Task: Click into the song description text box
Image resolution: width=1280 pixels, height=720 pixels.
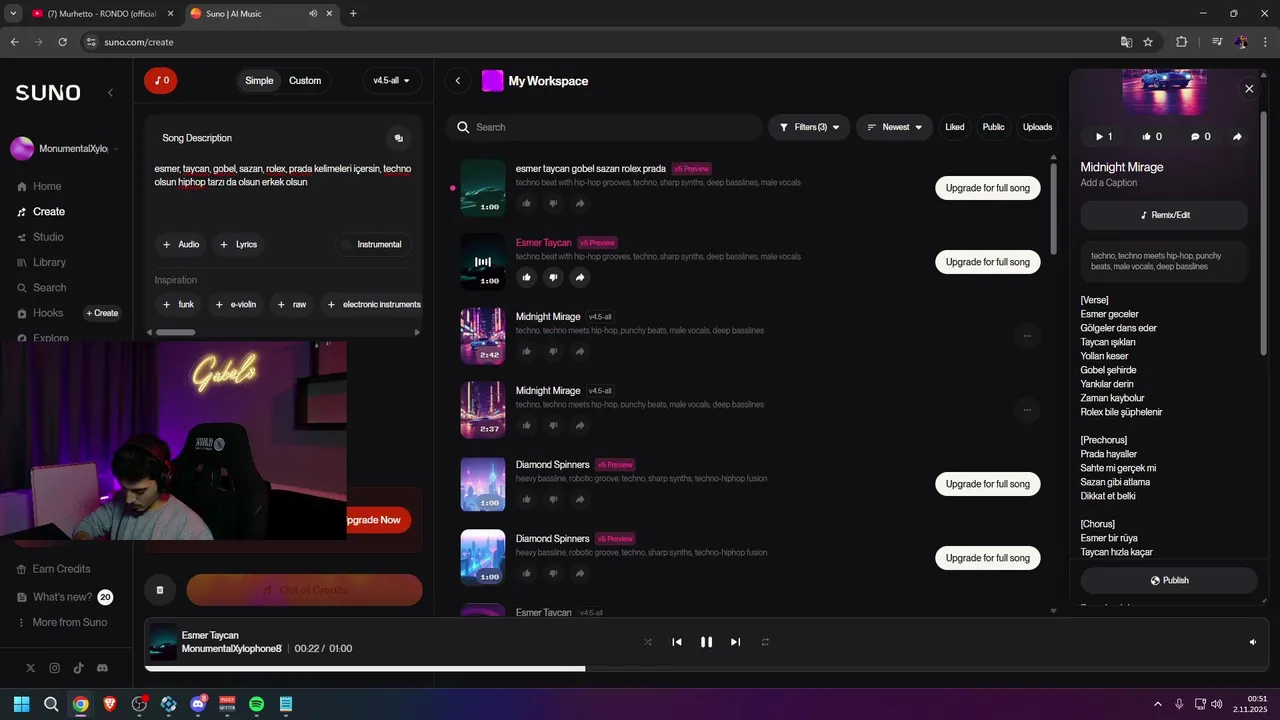Action: (x=284, y=190)
